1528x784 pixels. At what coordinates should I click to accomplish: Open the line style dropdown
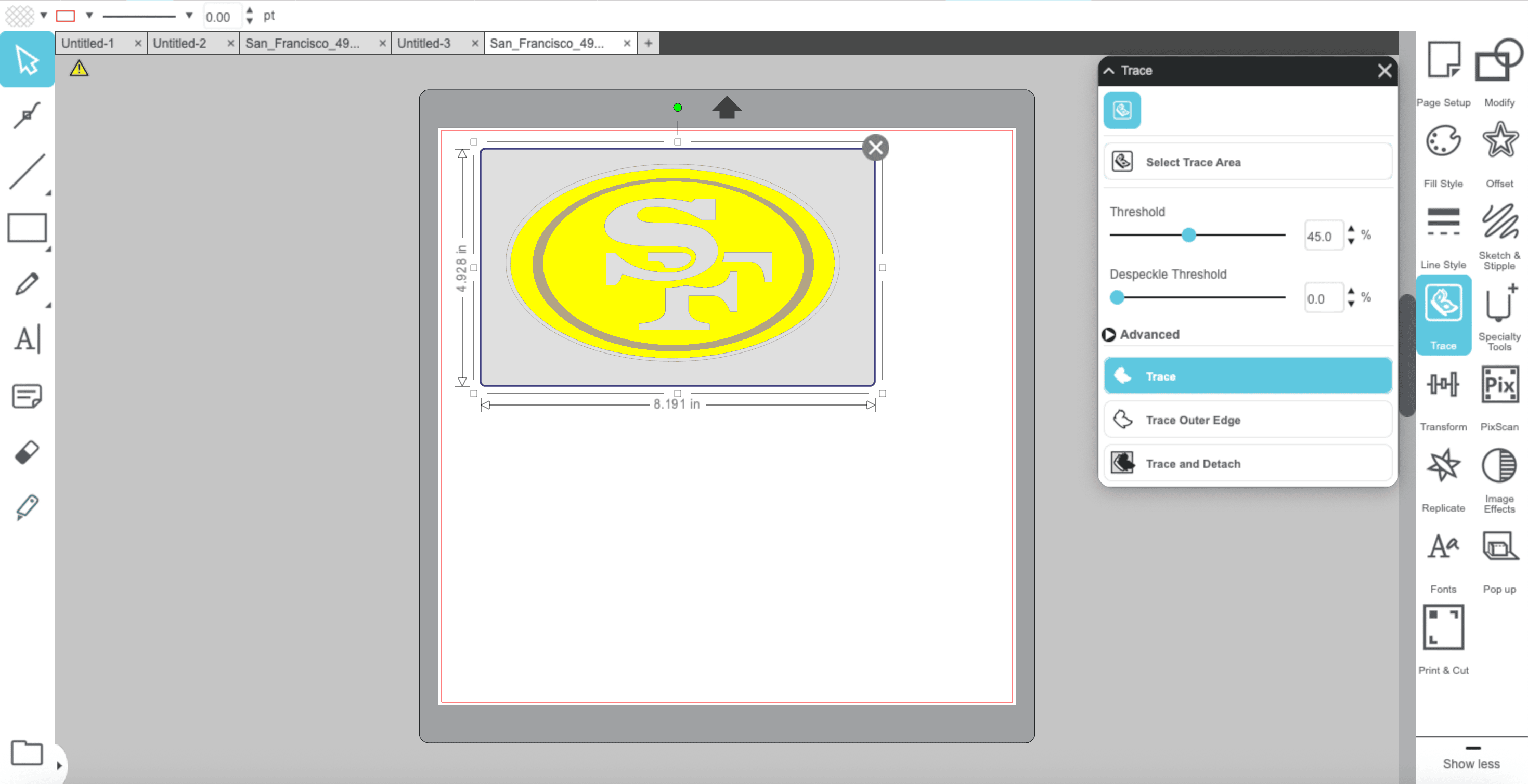coord(188,15)
